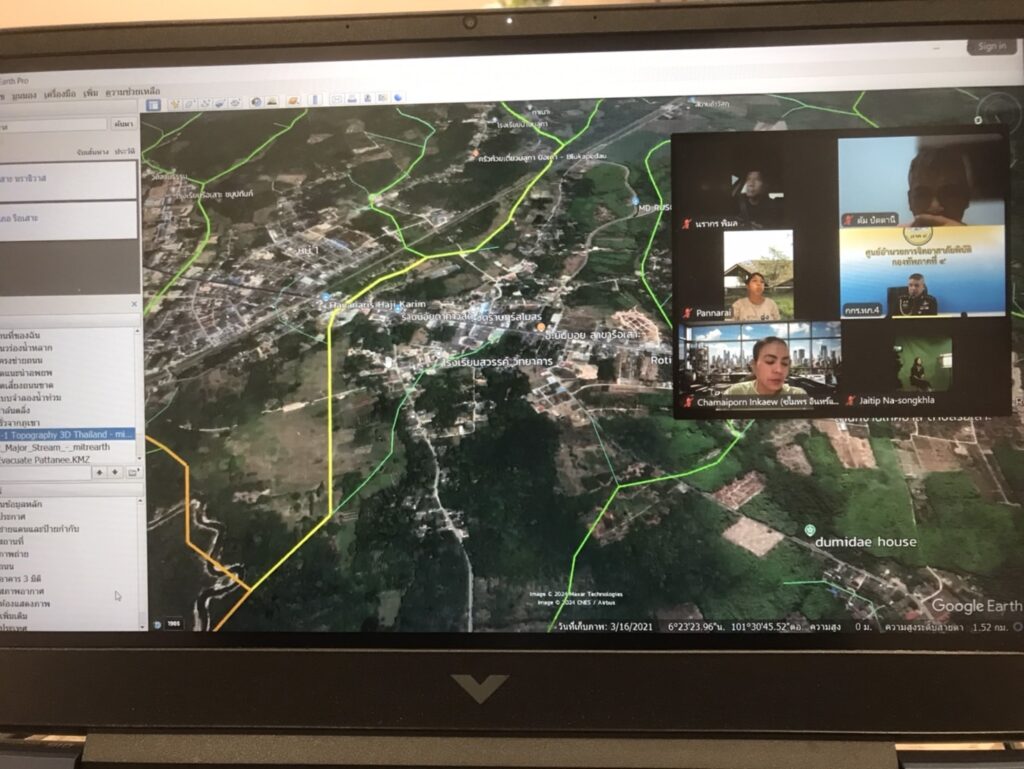The width and height of the screenshot is (1024, 769).
Task: Select the Add Placemark pin tool
Action: 175,103
